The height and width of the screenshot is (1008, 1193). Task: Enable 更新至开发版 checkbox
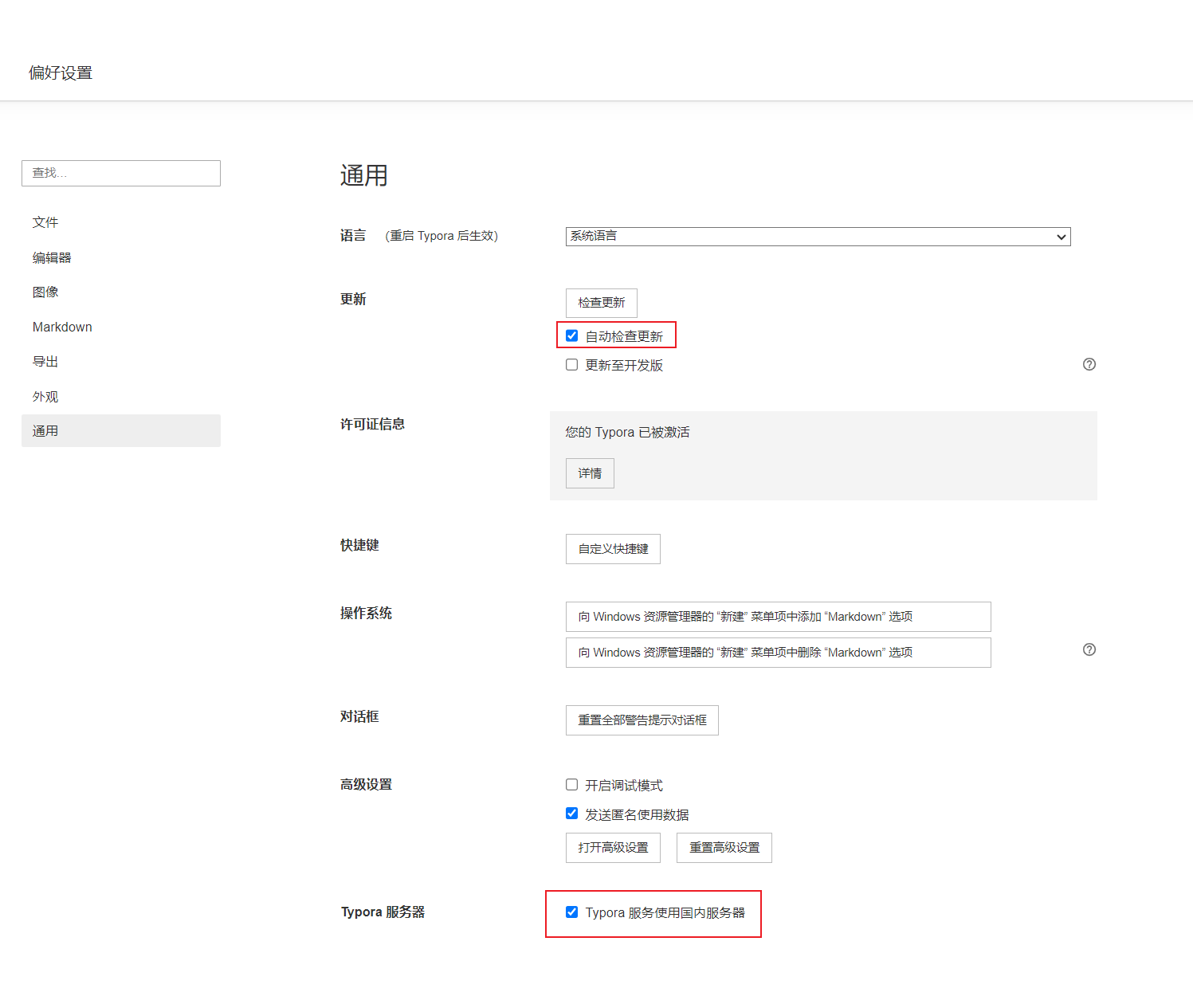pyautogui.click(x=571, y=364)
